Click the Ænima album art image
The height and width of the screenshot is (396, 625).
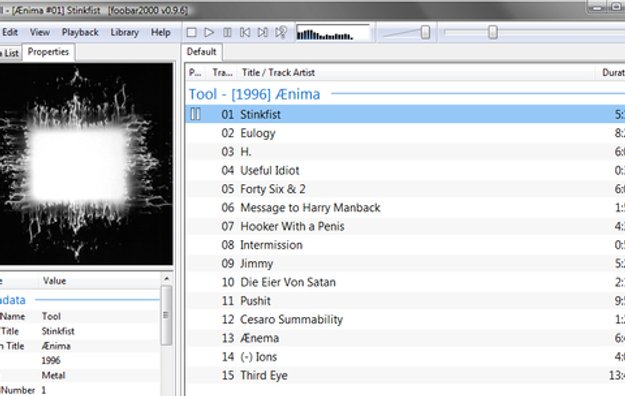(86, 164)
